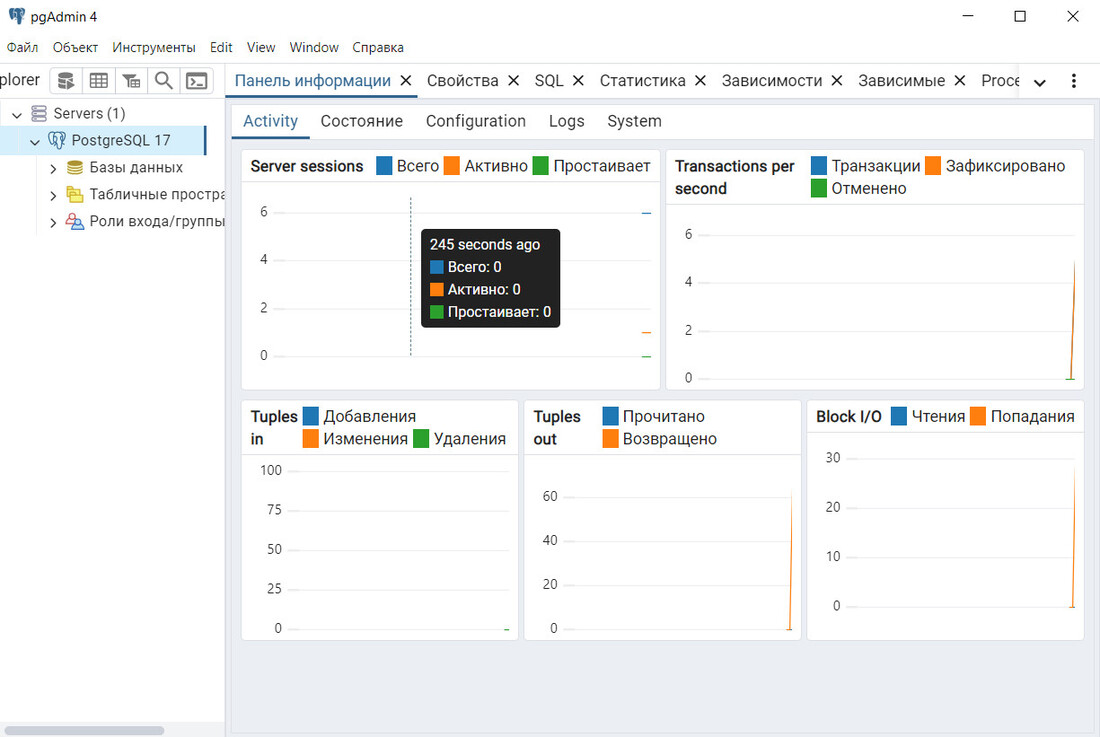Switch to the Configuration sub-tab
Image resolution: width=1100 pixels, height=737 pixels.
click(x=476, y=121)
